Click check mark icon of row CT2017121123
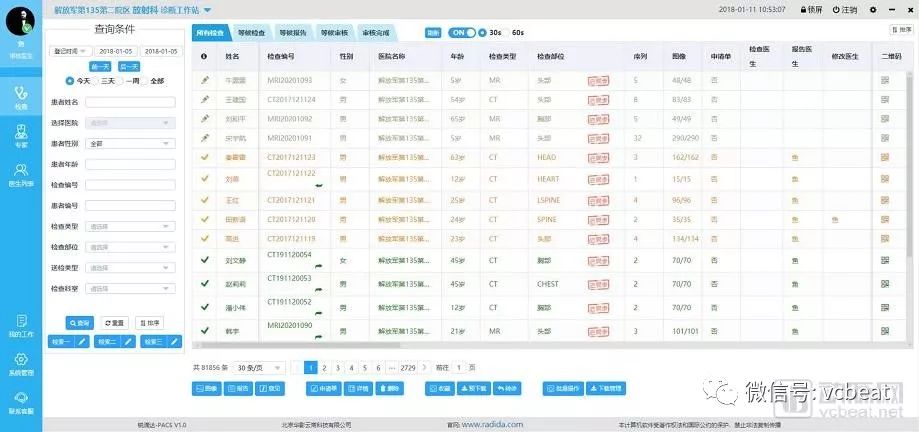 click(x=205, y=157)
